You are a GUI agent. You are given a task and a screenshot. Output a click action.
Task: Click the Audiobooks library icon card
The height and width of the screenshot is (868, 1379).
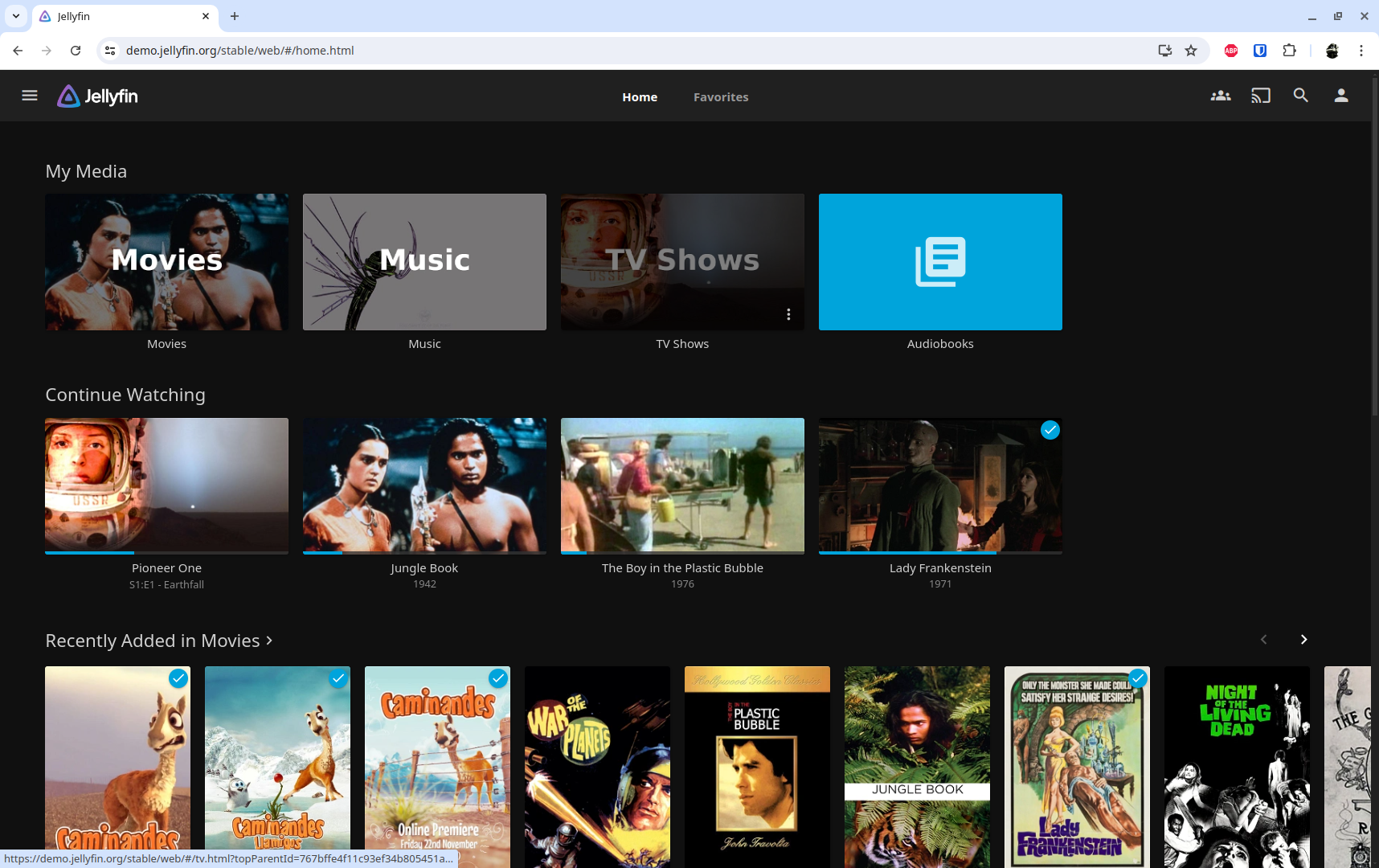point(940,262)
